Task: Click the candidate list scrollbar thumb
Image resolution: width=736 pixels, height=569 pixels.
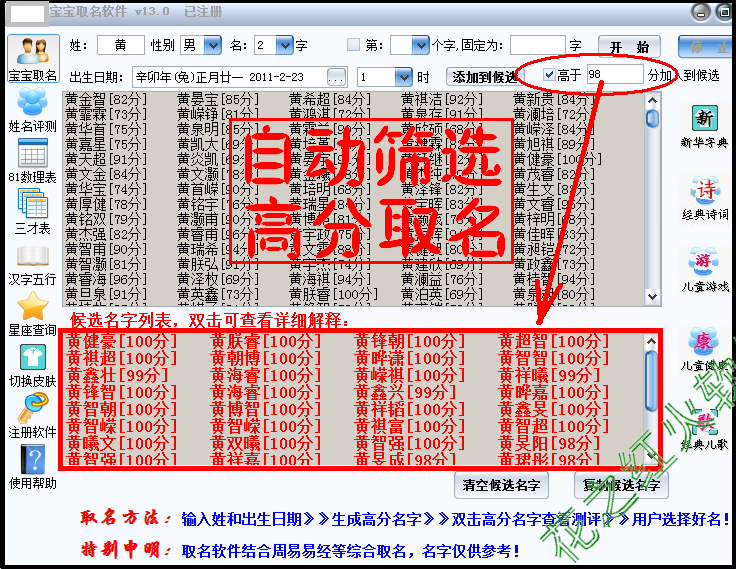Action: point(651,381)
